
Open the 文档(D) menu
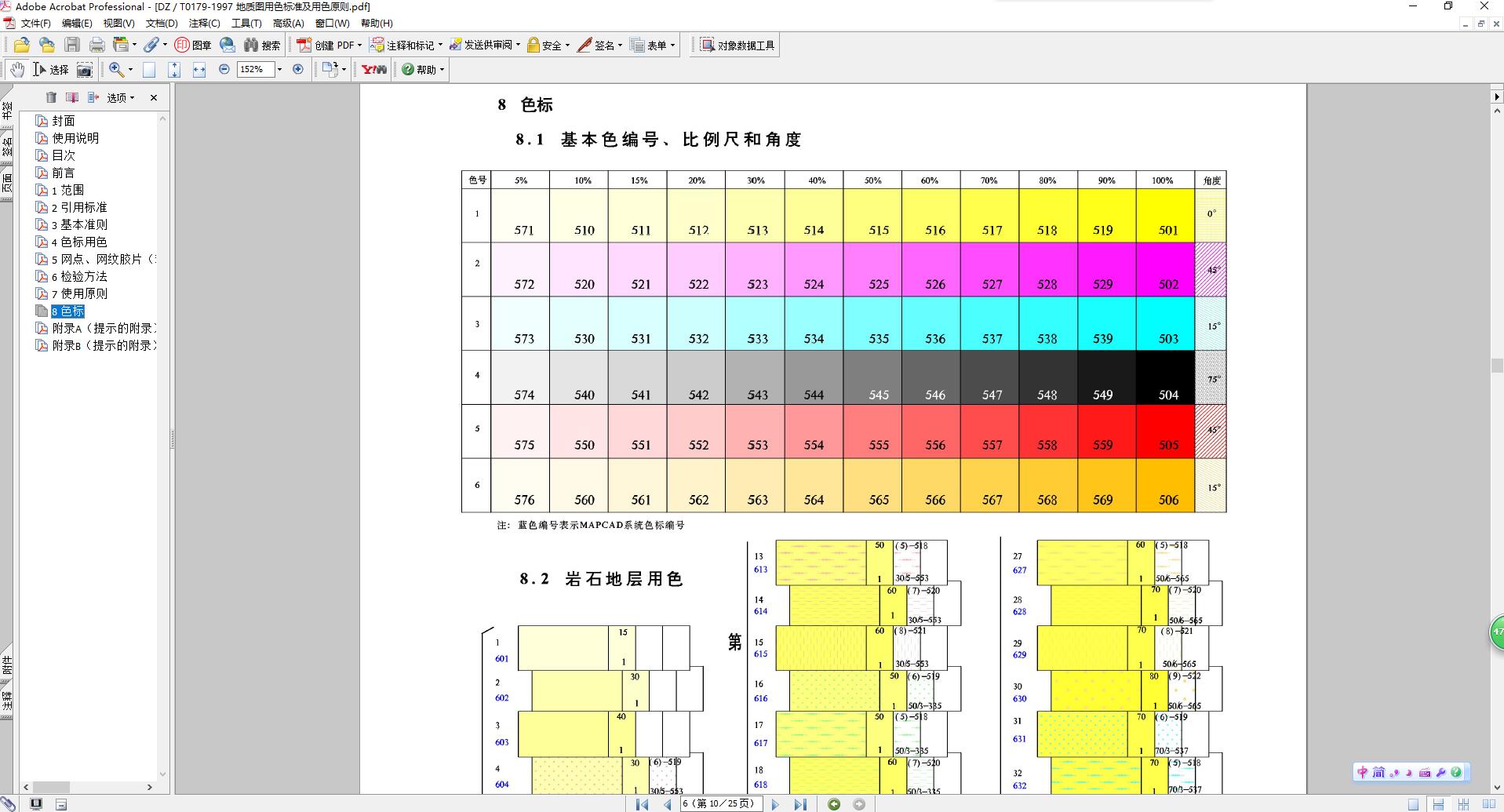(x=162, y=24)
